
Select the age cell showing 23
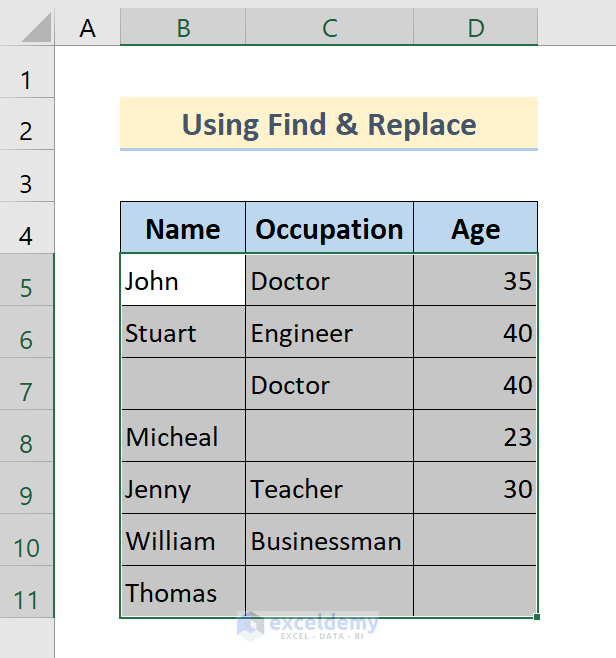(475, 436)
